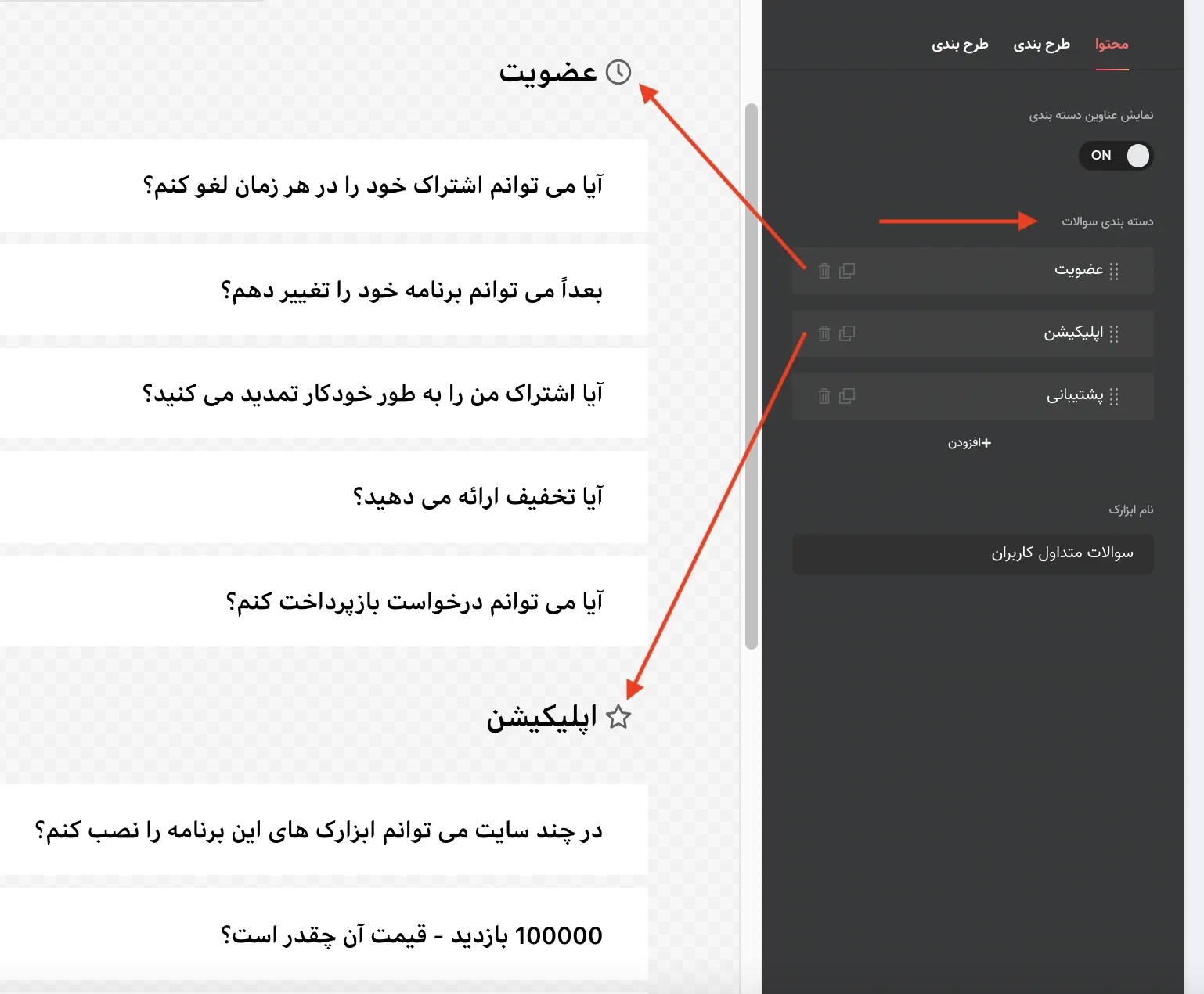Expand the question آیا می توانم اشتراک خود را لغو کنم
The image size is (1204, 994).
click(324, 185)
